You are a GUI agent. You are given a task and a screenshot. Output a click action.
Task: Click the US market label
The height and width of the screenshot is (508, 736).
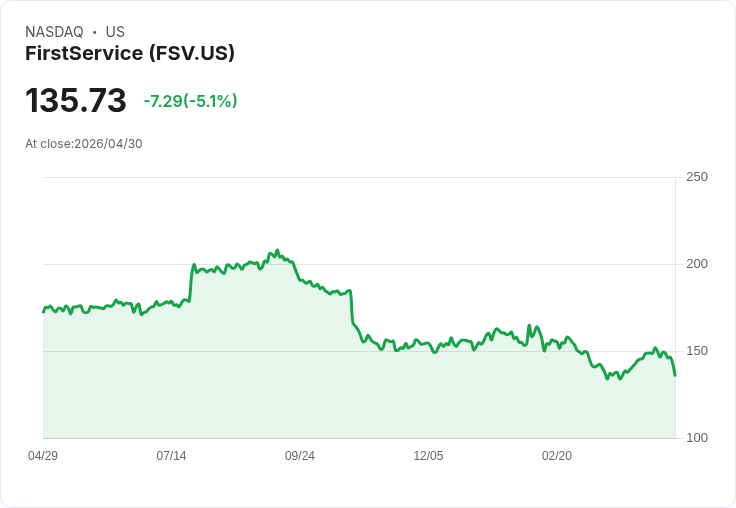(x=115, y=32)
